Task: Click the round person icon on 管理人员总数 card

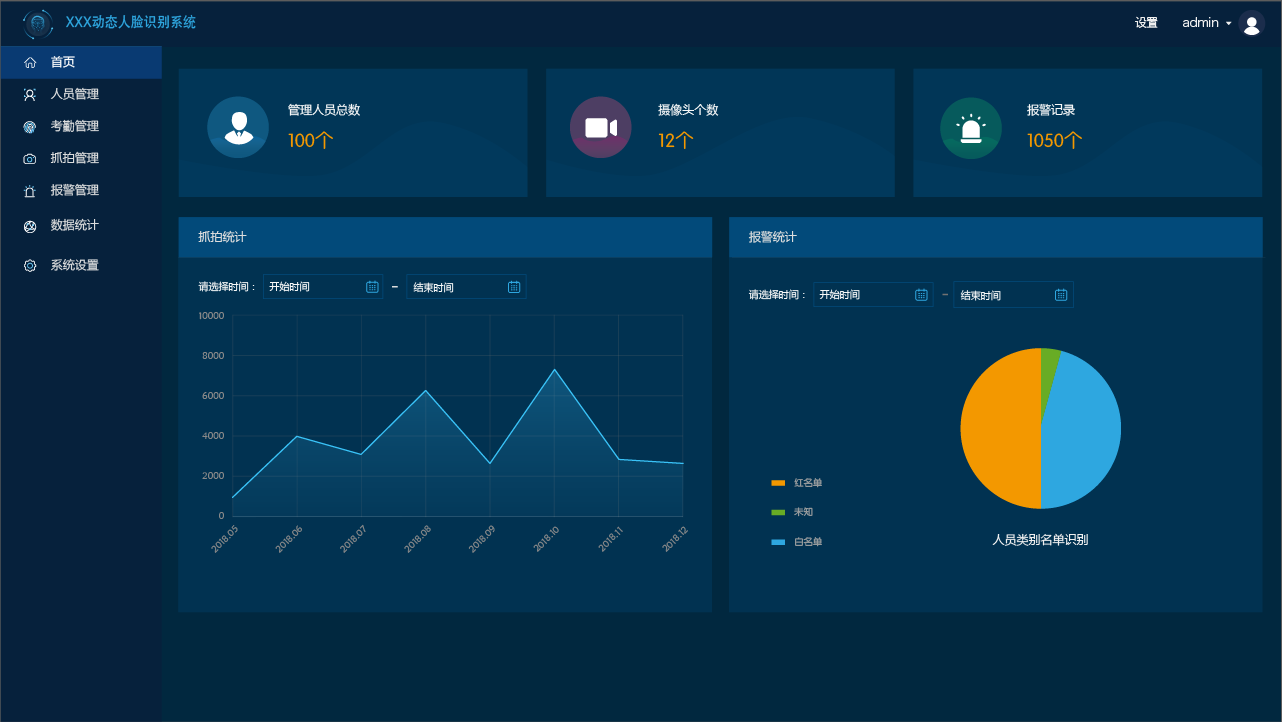Action: (x=238, y=127)
